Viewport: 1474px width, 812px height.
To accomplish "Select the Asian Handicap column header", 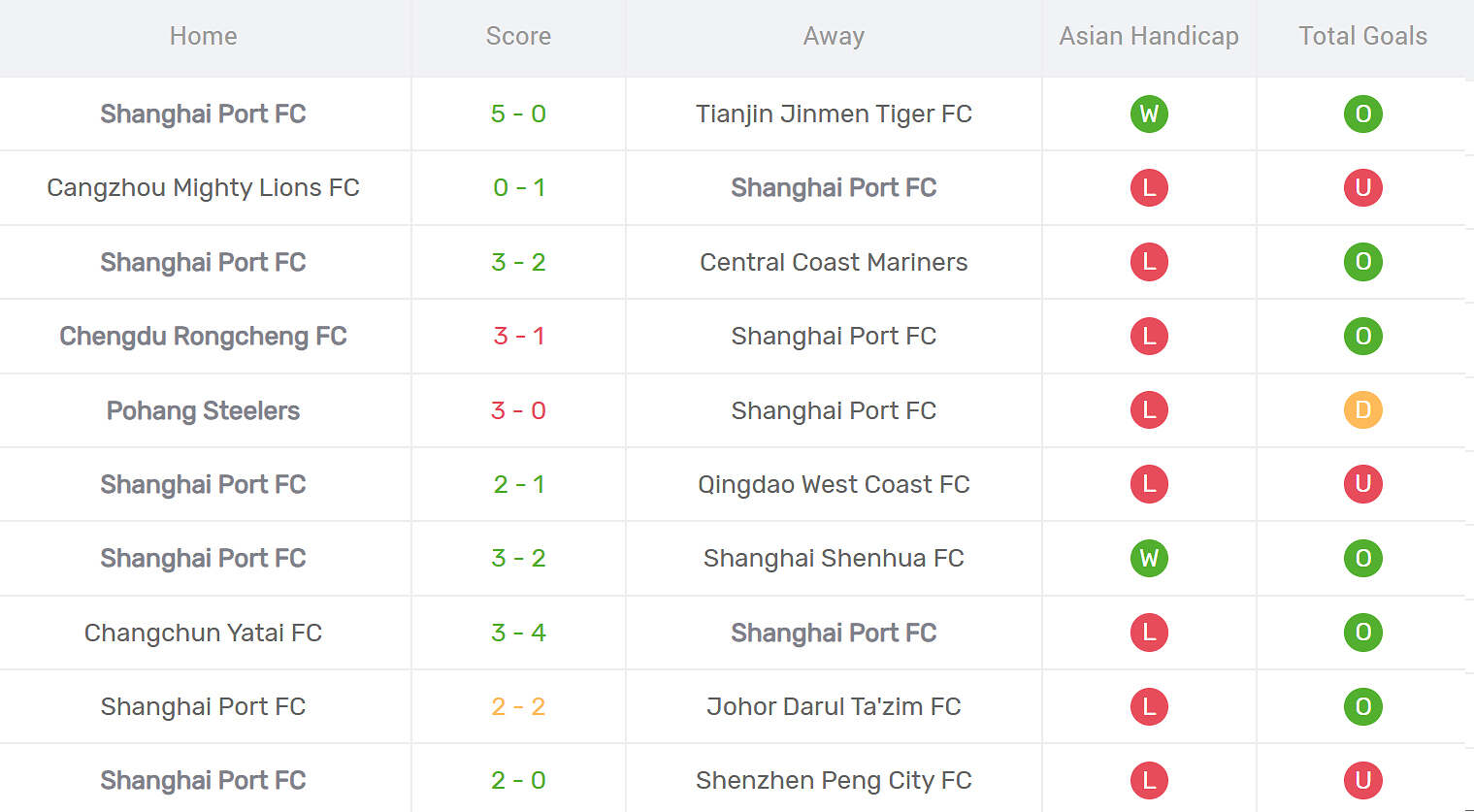I will point(1149,36).
